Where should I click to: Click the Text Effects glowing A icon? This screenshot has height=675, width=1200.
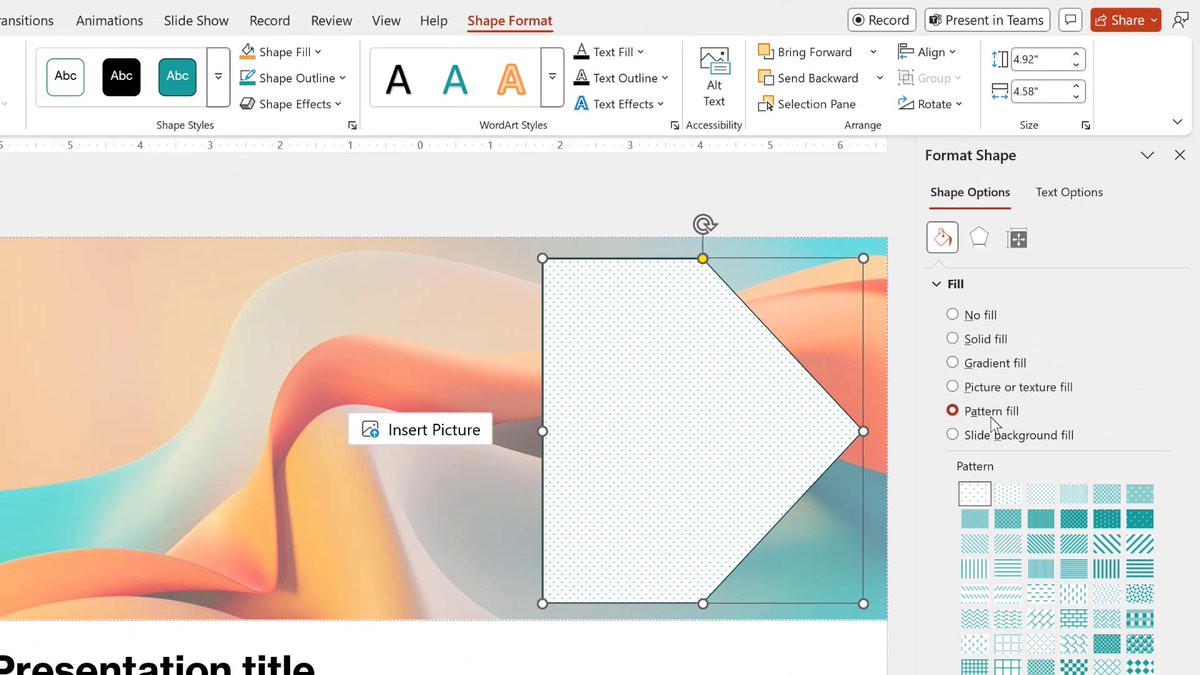(581, 104)
